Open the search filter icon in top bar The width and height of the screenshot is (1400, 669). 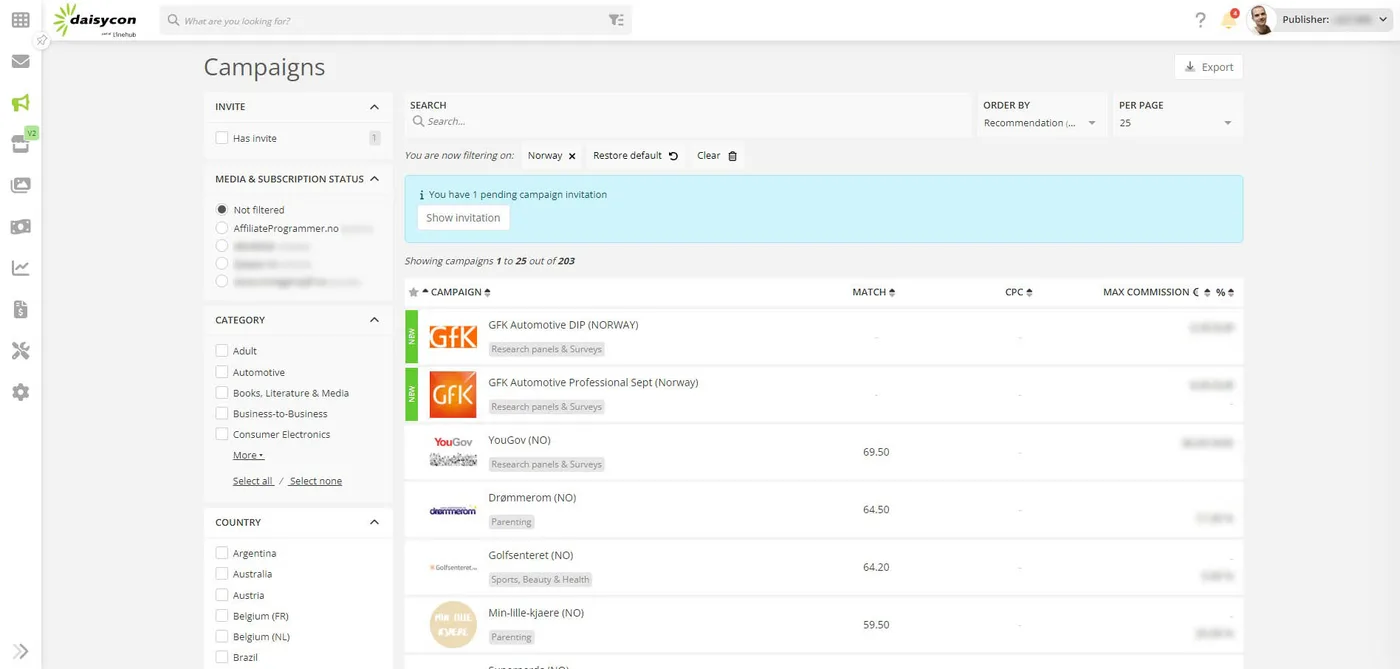tap(617, 20)
